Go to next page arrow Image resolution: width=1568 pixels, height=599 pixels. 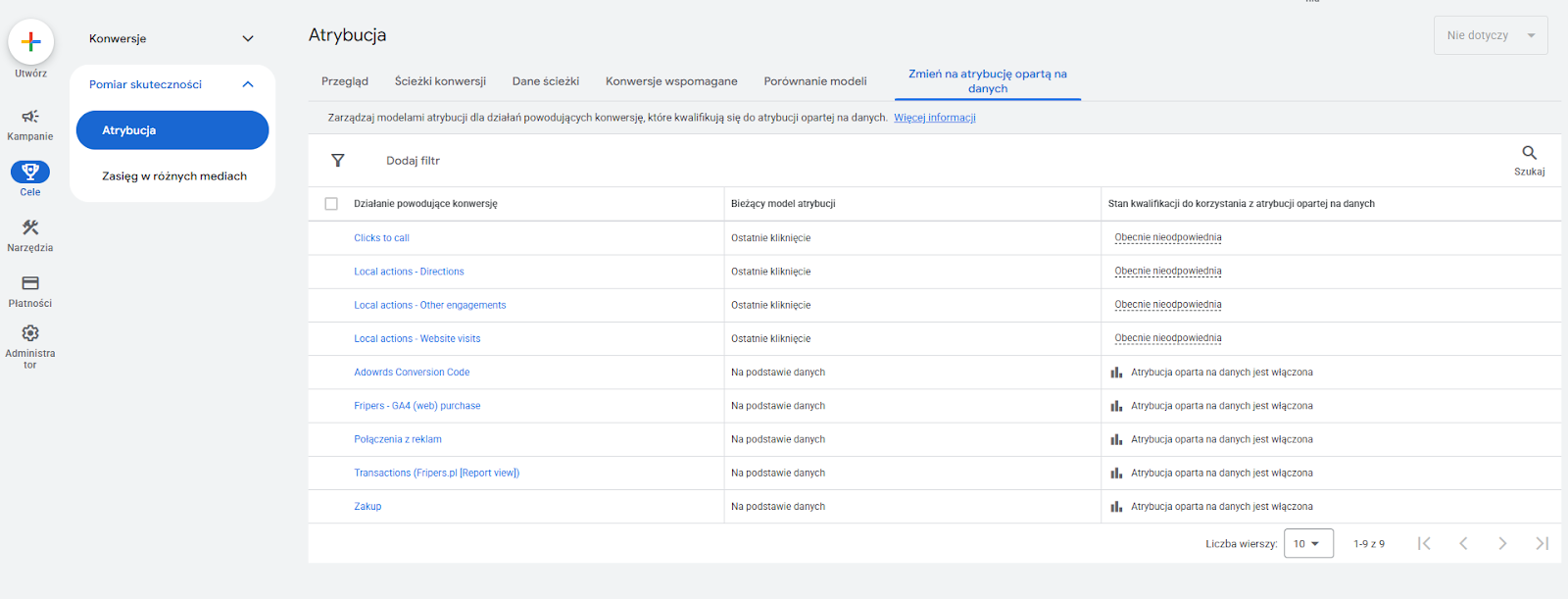pos(1502,544)
